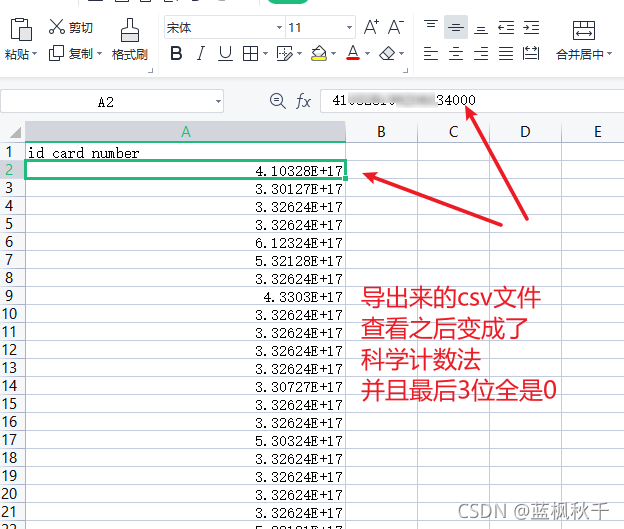Click cell showing 6.12324E+17
The width and height of the screenshot is (624, 529).
[x=185, y=242]
